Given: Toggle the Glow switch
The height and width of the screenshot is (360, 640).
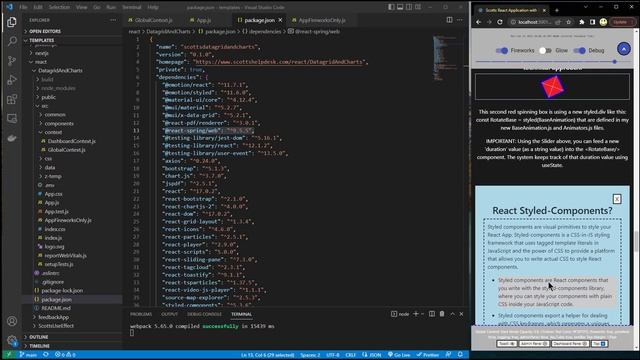Looking at the screenshot, I should coord(545,51).
